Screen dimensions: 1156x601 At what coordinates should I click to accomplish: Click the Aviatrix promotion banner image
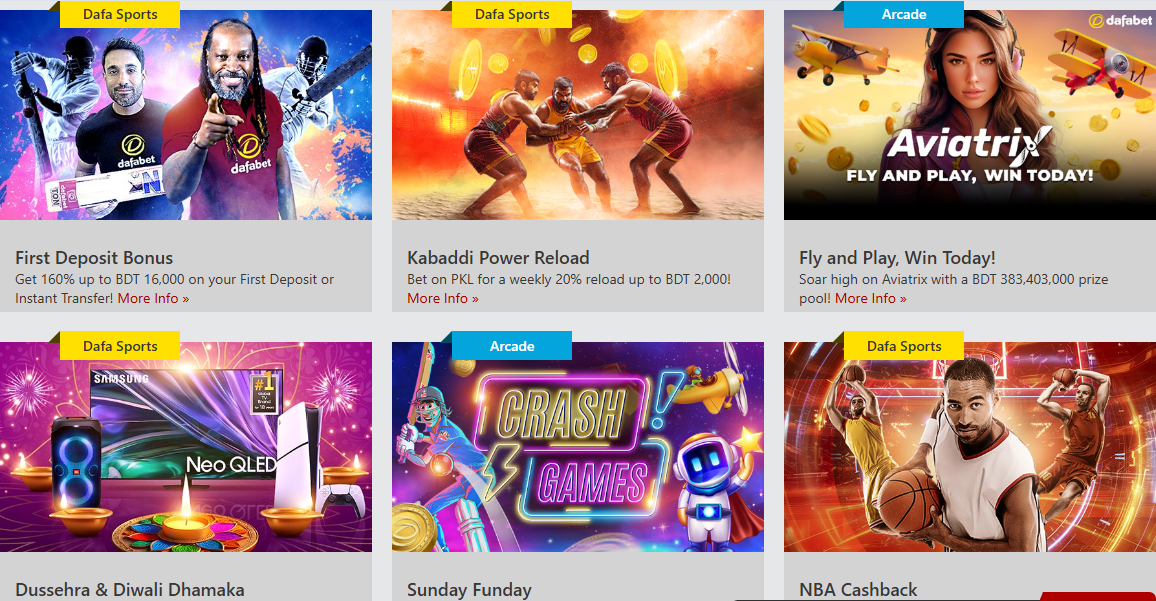[969, 115]
